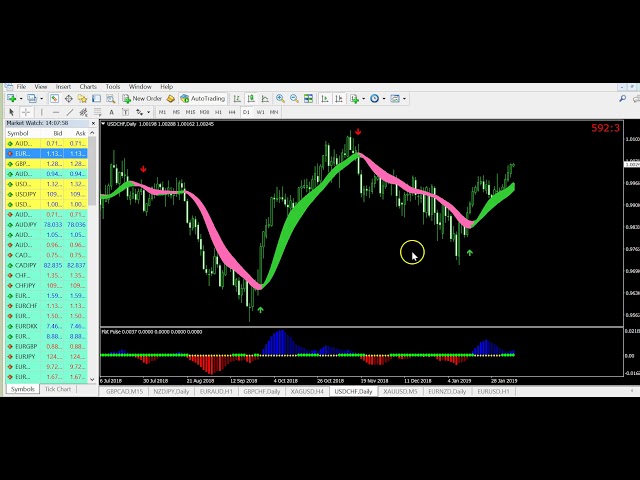This screenshot has height=480, width=640.
Task: Select the CADJPY row in Market Watch
Action: pos(22,265)
